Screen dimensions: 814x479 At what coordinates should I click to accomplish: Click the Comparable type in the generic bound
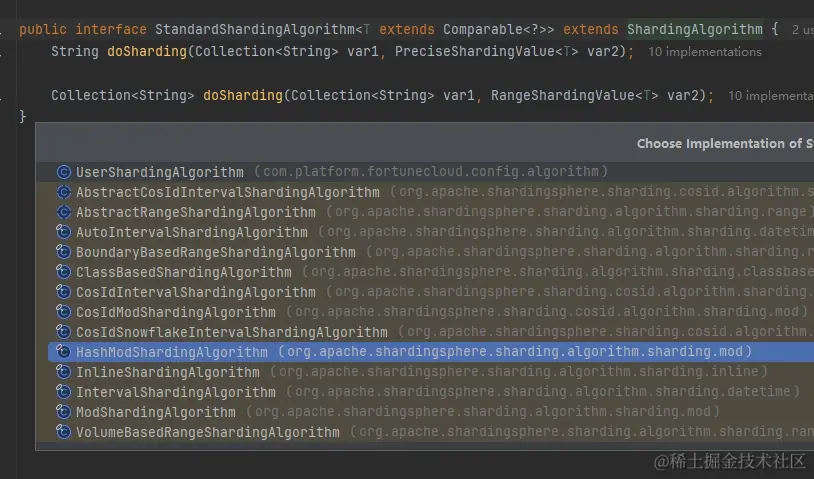point(483,29)
